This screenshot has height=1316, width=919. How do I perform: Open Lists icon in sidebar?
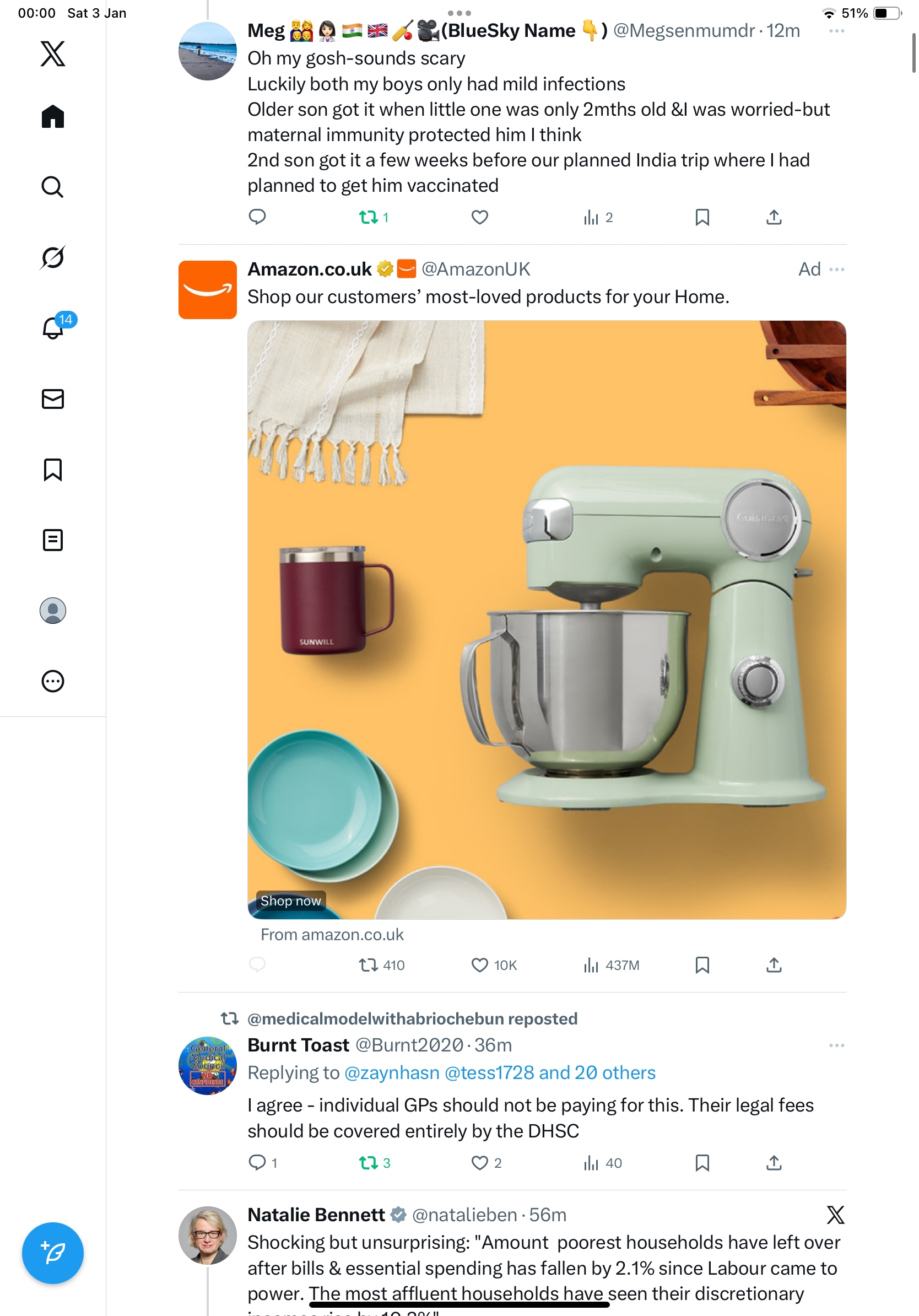coord(53,540)
